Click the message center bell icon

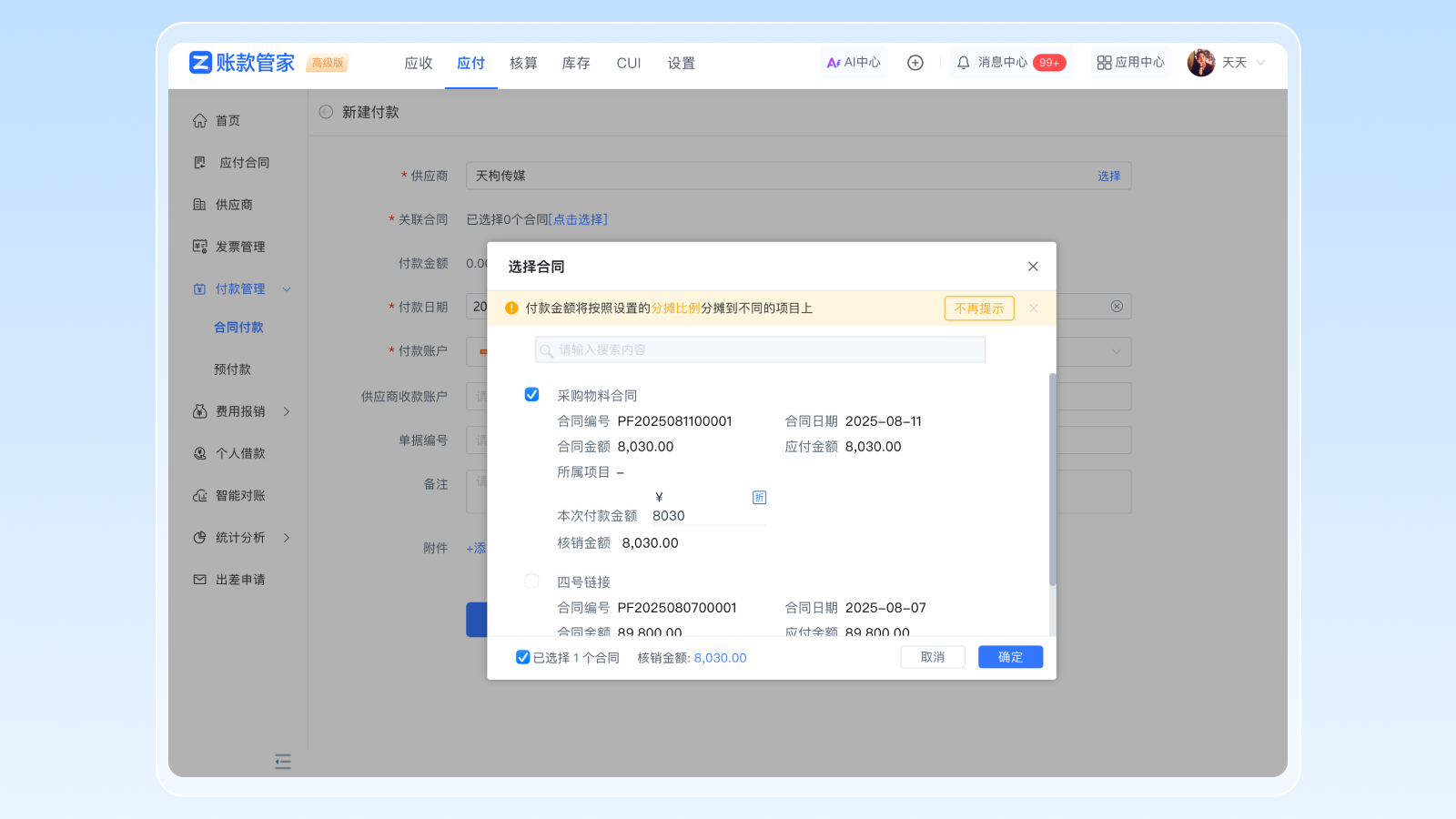click(x=963, y=63)
